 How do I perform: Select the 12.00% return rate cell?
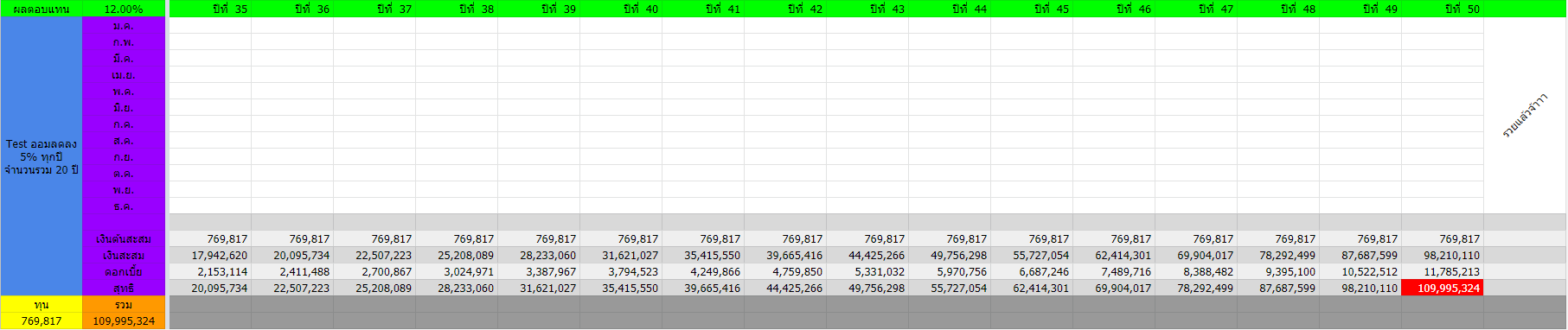coord(124,9)
